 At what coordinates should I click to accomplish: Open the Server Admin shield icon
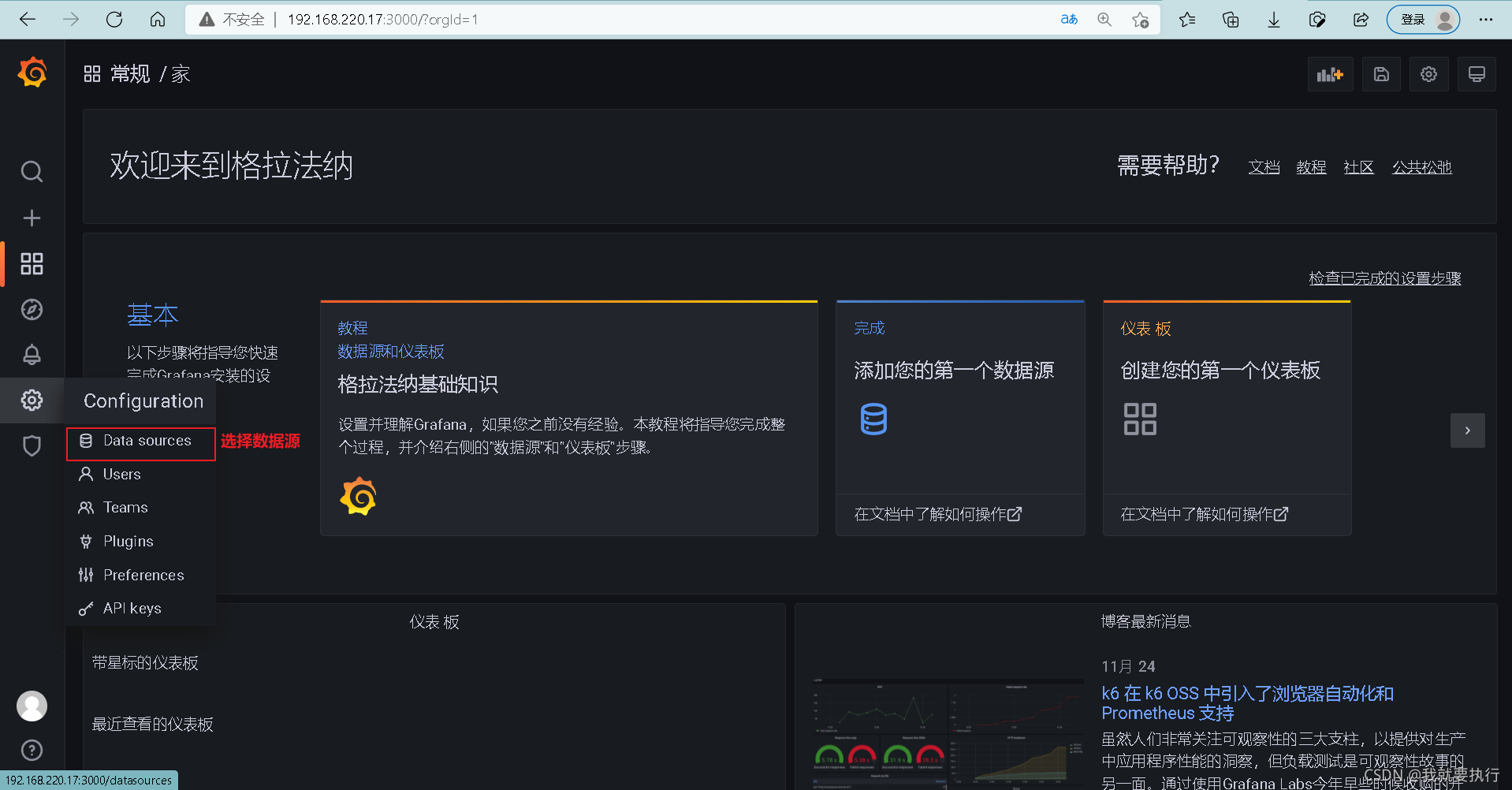pyautogui.click(x=32, y=445)
